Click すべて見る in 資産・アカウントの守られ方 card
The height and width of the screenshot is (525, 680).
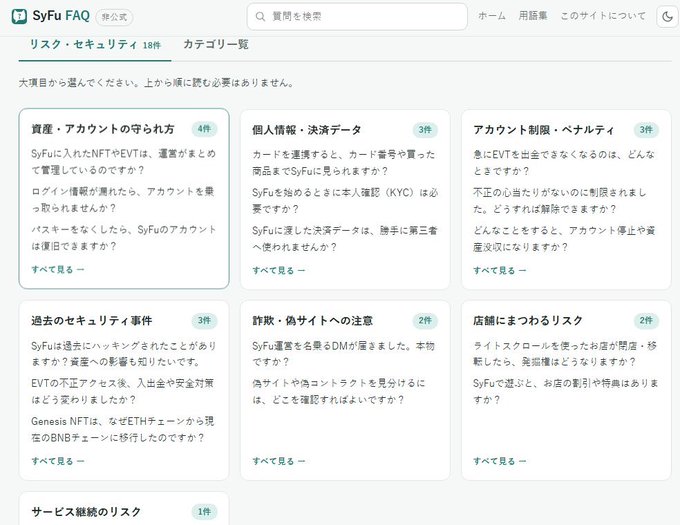tap(58, 269)
